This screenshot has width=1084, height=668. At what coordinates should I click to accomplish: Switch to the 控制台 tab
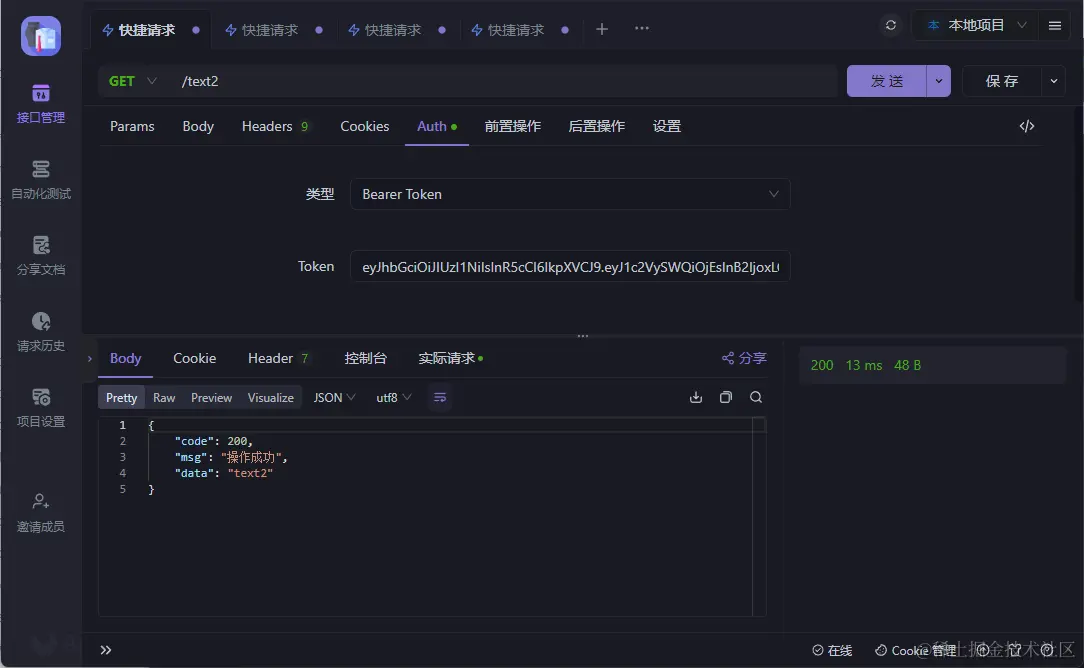365,358
